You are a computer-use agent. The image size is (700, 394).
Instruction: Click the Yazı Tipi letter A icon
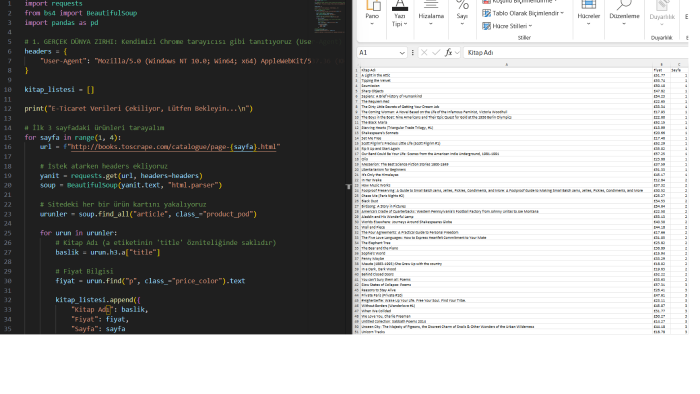[400, 5]
